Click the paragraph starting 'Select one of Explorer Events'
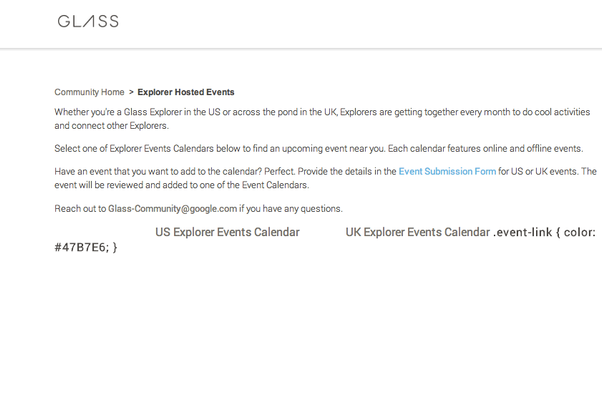 [319, 149]
